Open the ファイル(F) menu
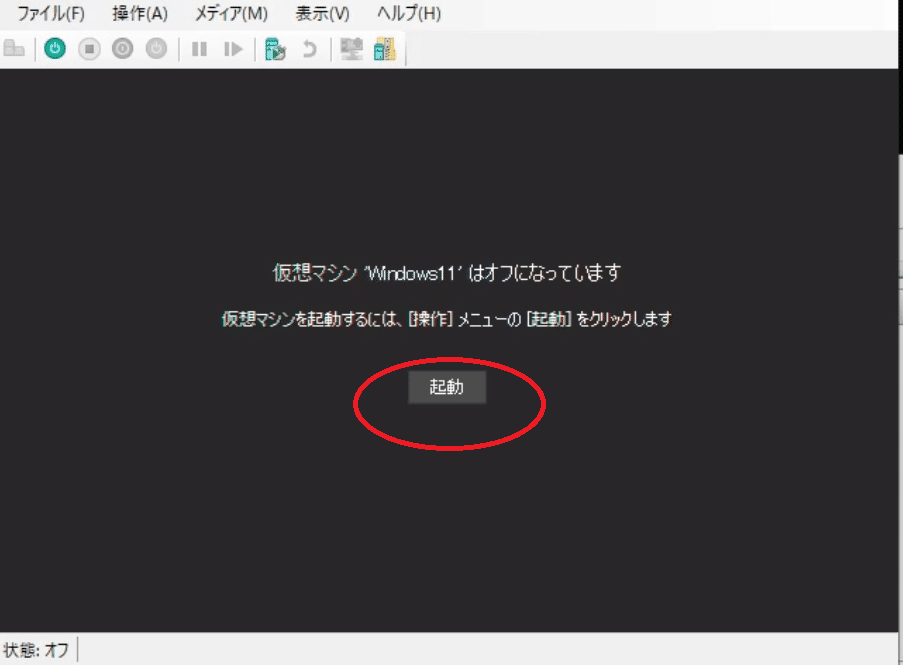 click(x=51, y=13)
